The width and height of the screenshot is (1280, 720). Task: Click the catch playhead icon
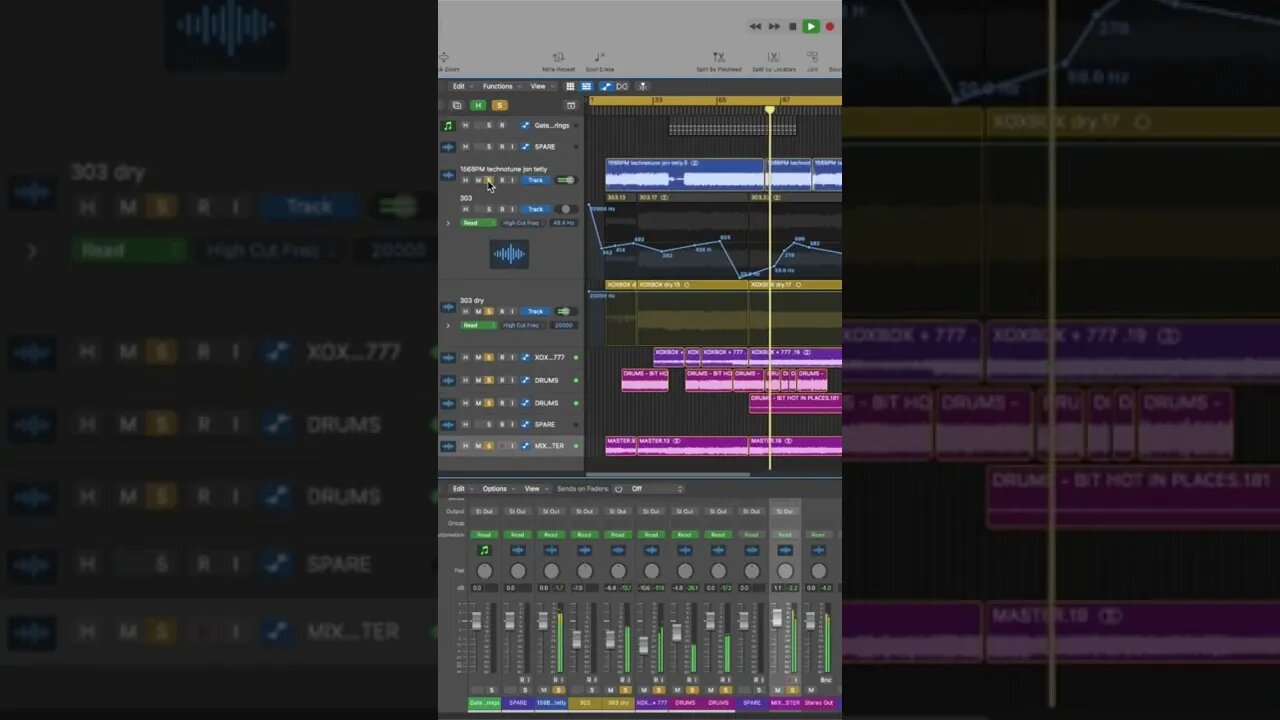642,87
